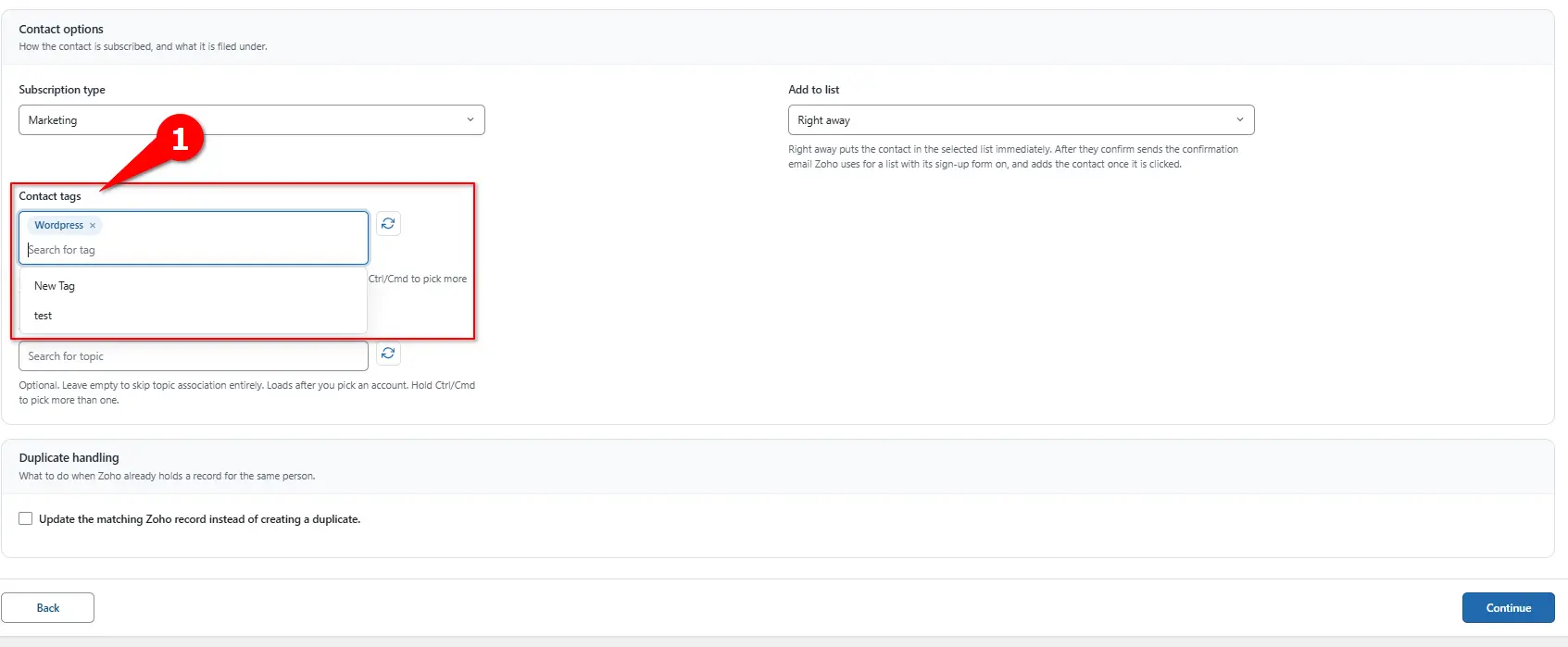This screenshot has width=1568, height=647.
Task: Open the Add to list dropdown
Action: 1022,120
